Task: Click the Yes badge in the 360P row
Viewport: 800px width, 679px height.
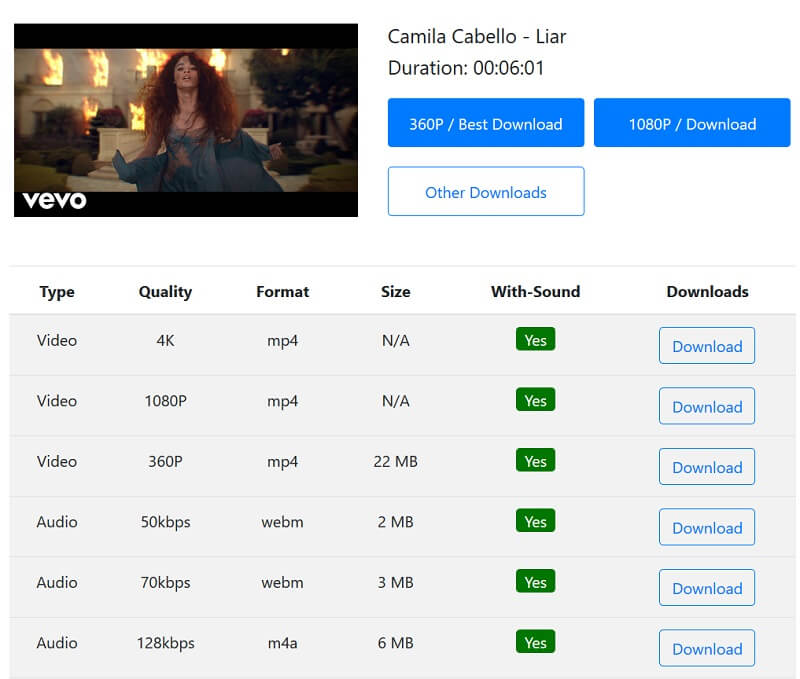Action: [535, 460]
